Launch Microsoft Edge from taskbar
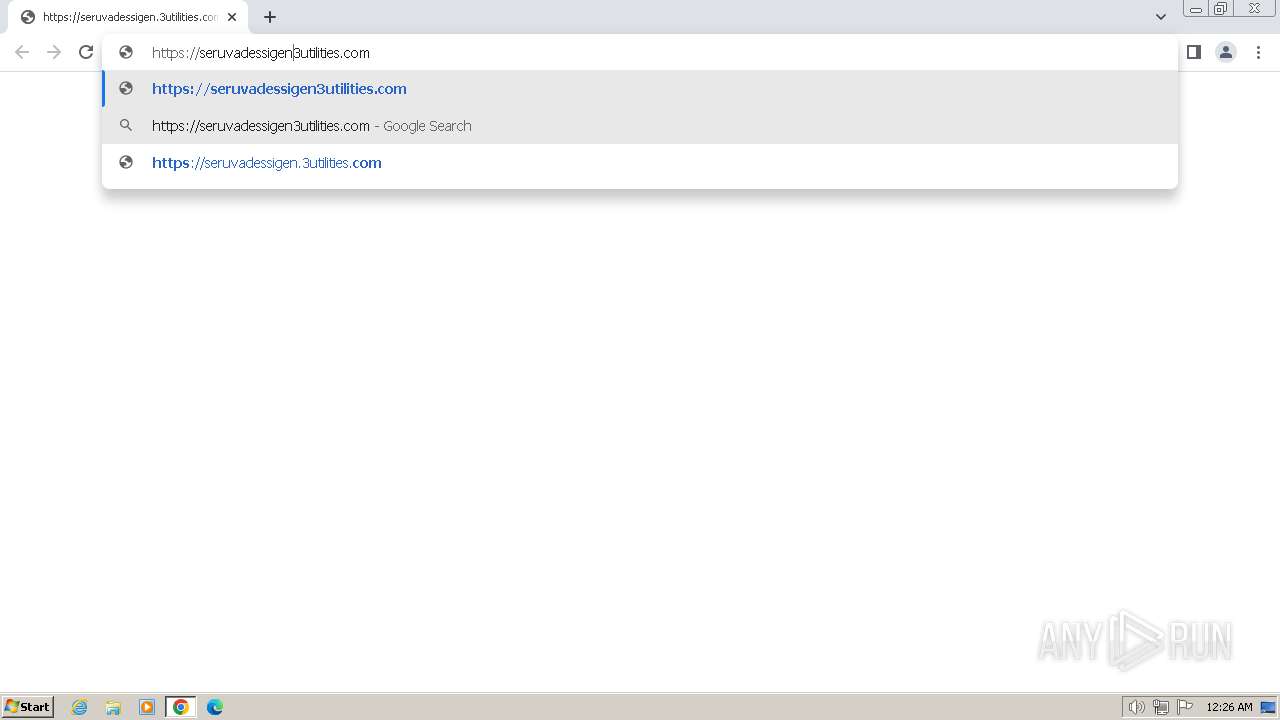The width and height of the screenshot is (1280, 720). 215,707
